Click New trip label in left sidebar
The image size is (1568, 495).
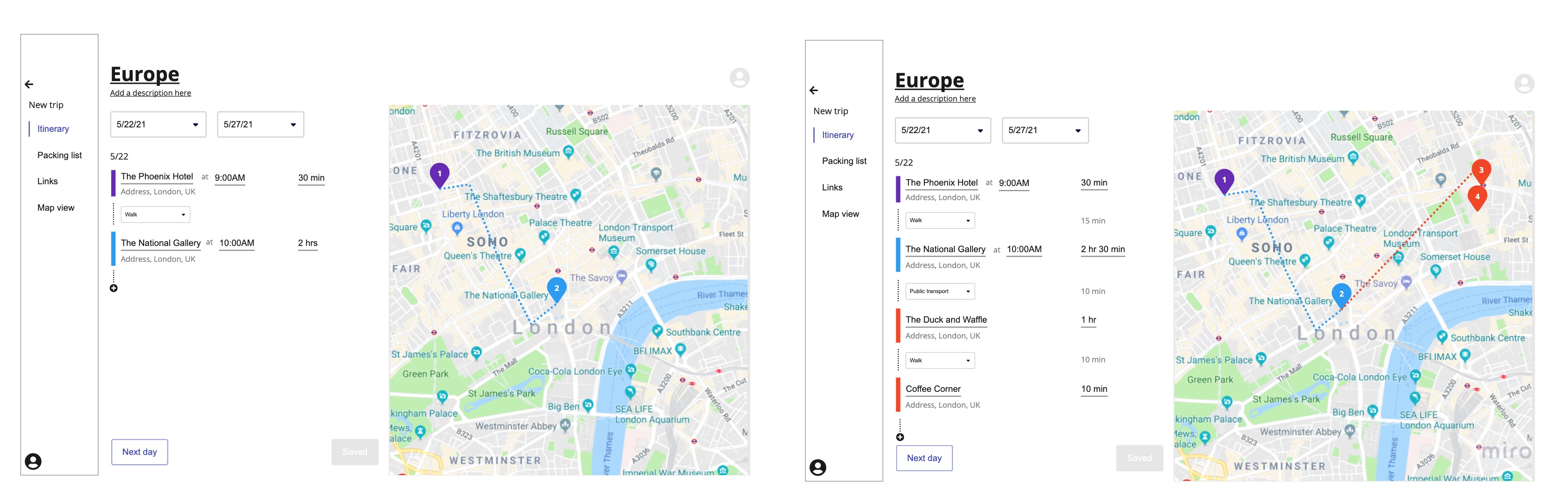46,105
